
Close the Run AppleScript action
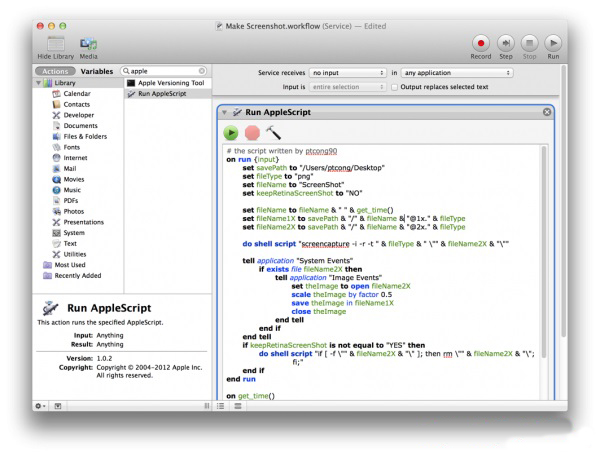click(547, 112)
